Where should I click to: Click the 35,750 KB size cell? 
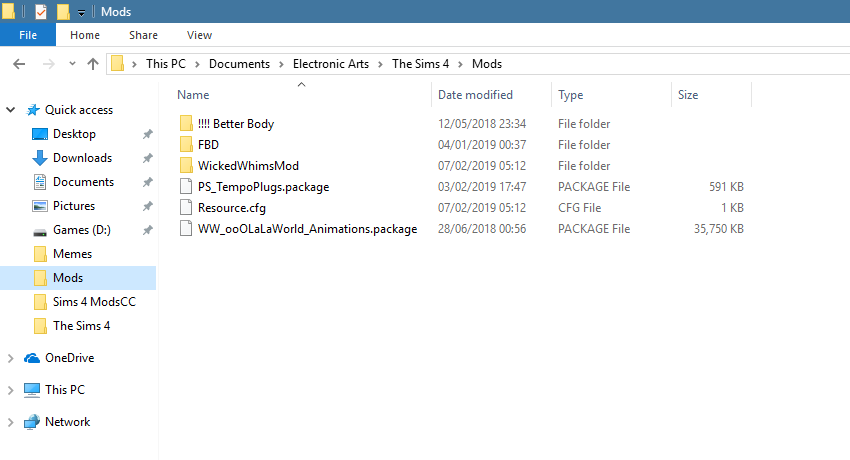tap(718, 229)
